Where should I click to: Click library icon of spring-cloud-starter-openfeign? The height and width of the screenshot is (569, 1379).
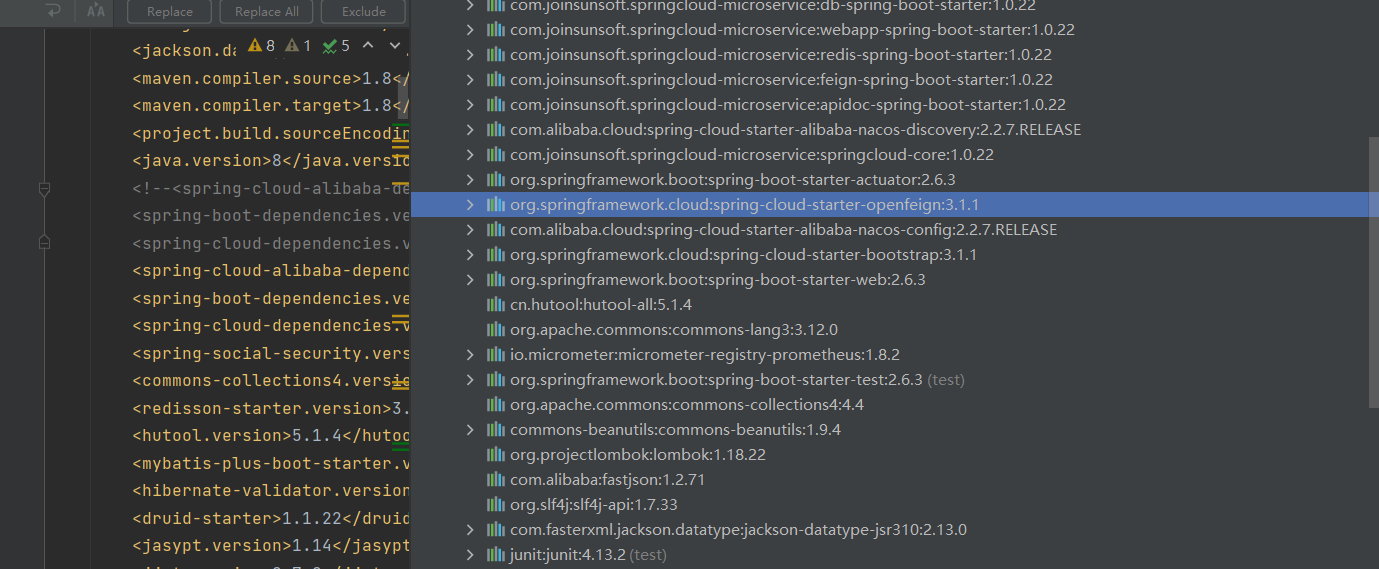[x=495, y=205]
